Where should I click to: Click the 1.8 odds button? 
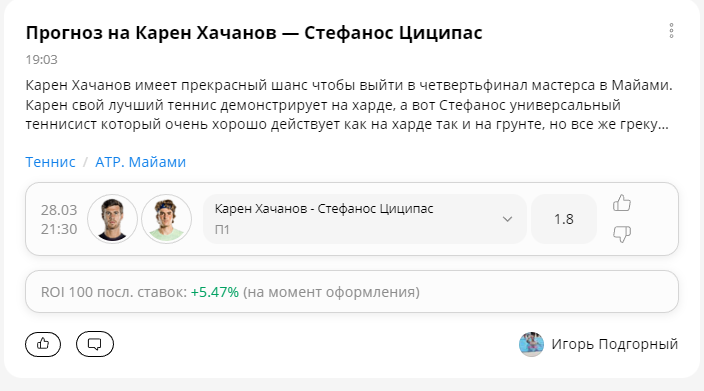click(564, 219)
